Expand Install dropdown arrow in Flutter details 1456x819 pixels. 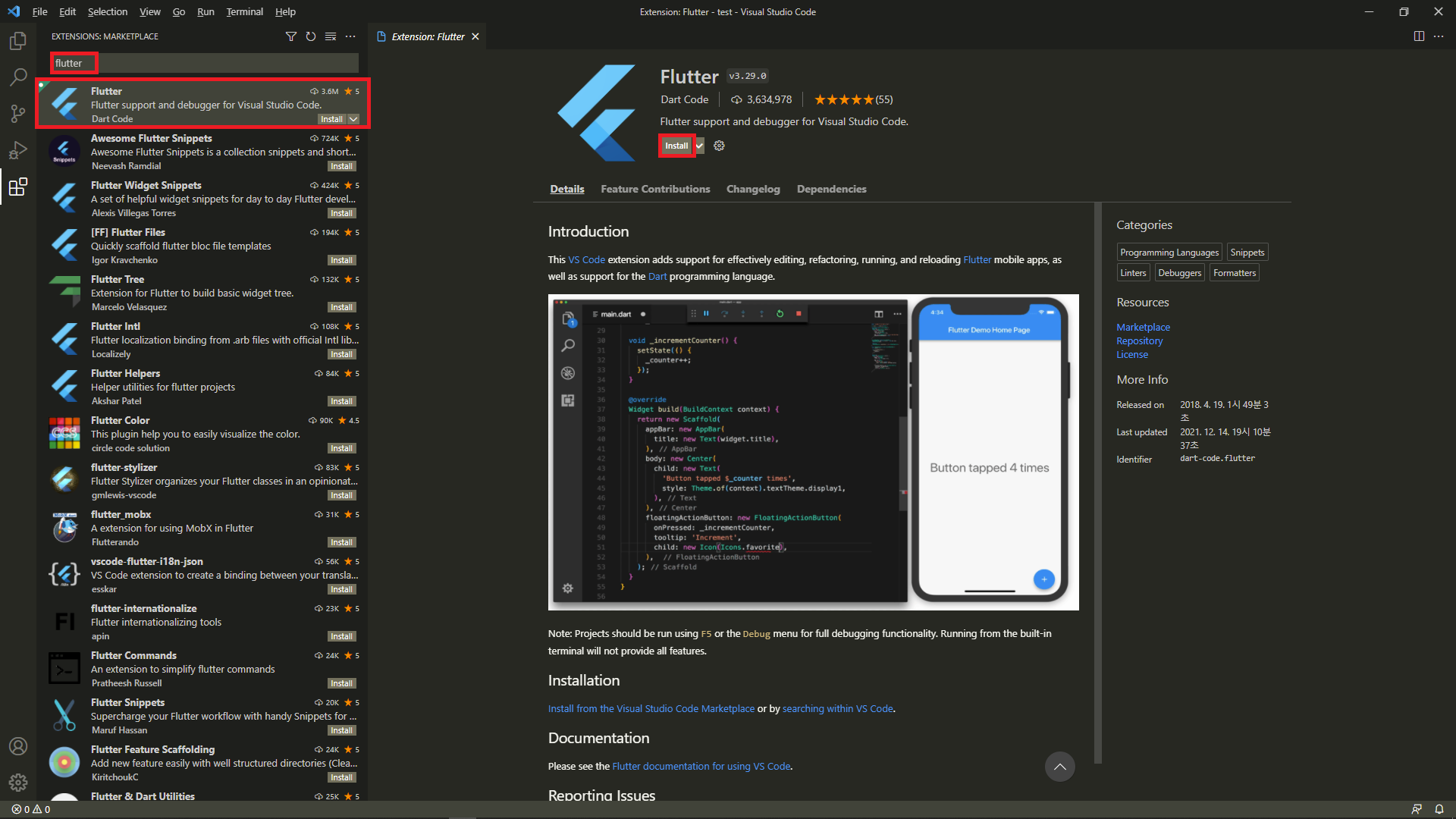click(700, 146)
